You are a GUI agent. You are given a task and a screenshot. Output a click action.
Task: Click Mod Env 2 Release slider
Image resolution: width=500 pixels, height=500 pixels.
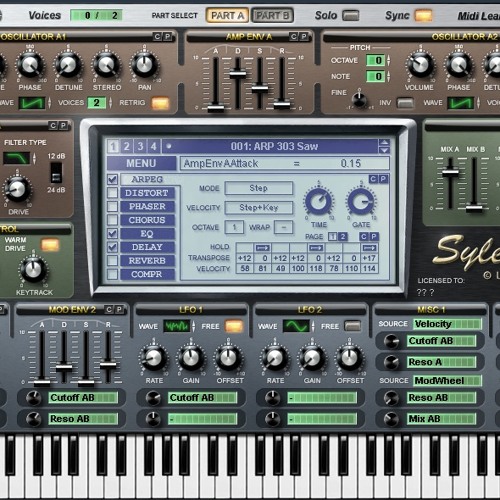108,364
